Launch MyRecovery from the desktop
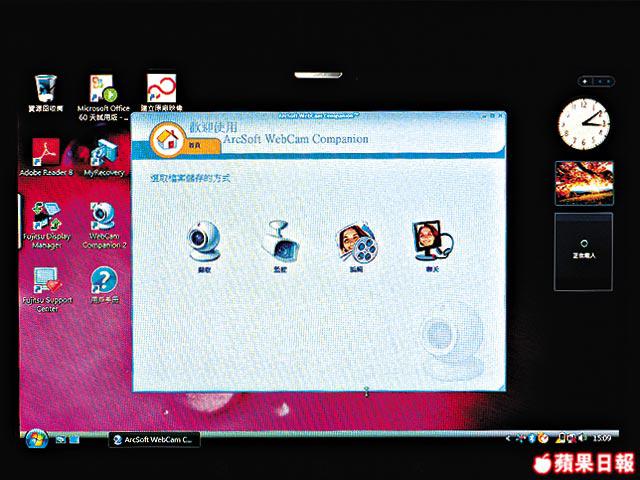This screenshot has width=640, height=480. click(103, 155)
